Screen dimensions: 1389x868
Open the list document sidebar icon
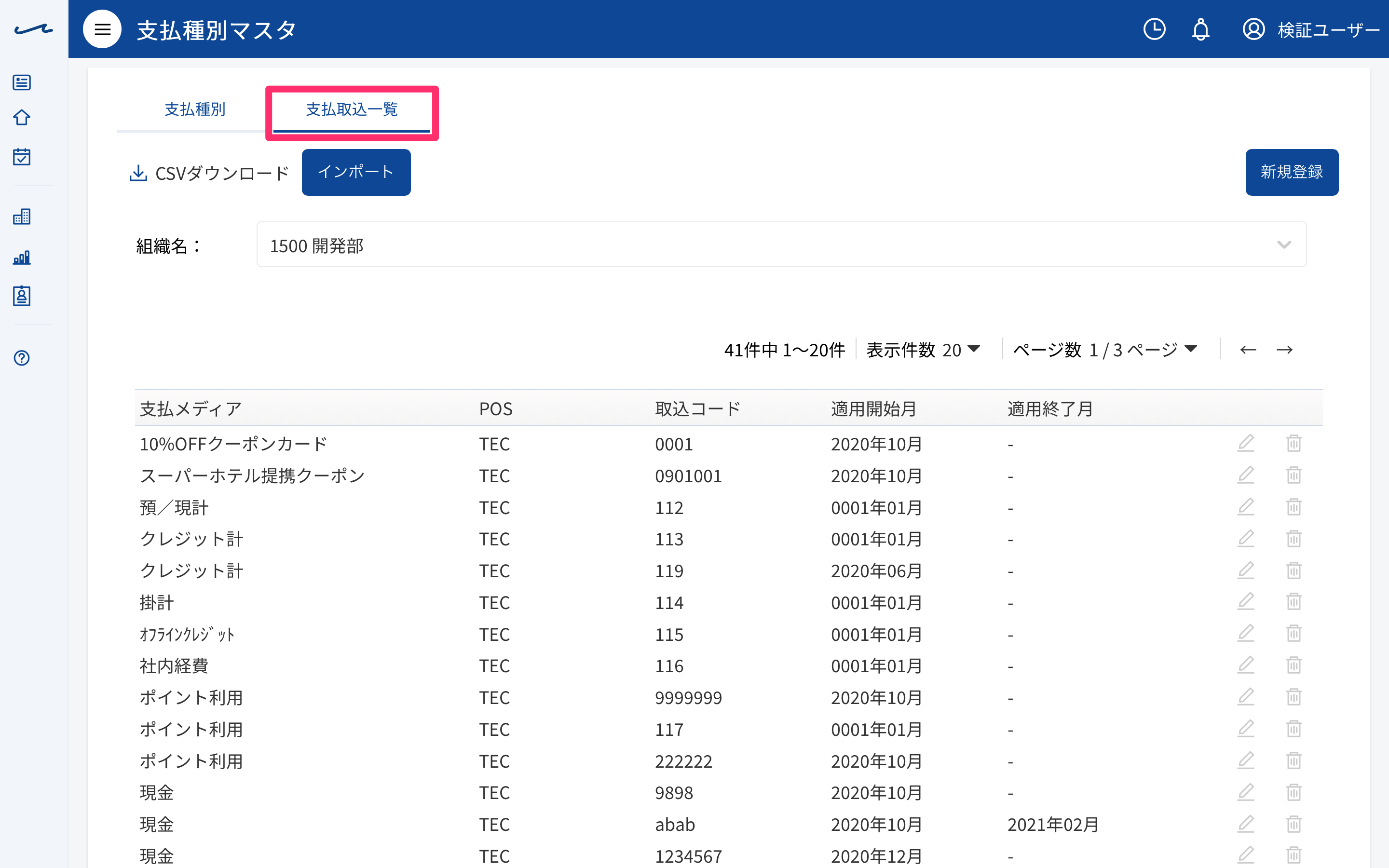pyautogui.click(x=22, y=82)
